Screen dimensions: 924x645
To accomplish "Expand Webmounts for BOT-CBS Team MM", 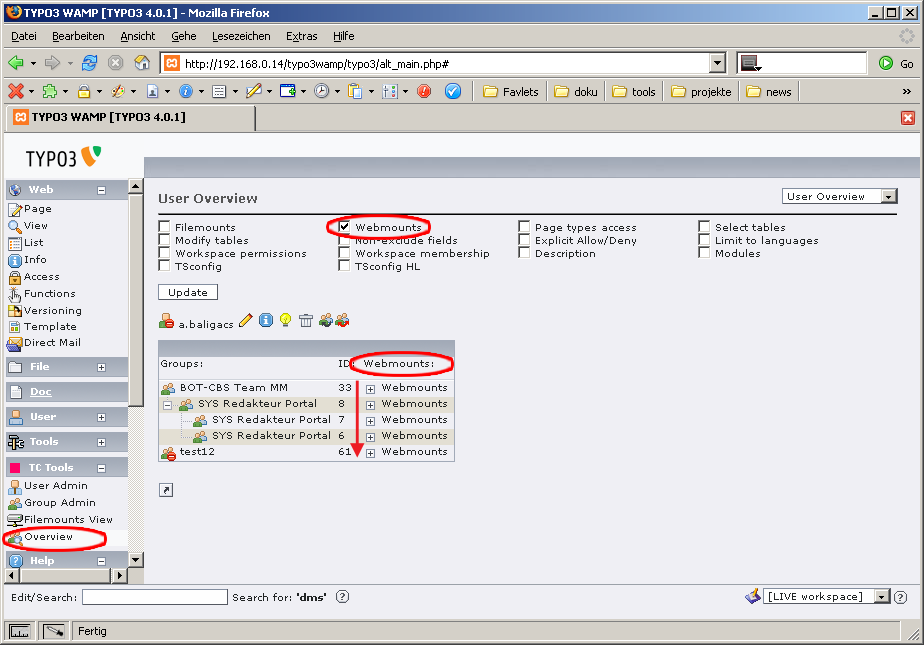I will click(x=371, y=389).
